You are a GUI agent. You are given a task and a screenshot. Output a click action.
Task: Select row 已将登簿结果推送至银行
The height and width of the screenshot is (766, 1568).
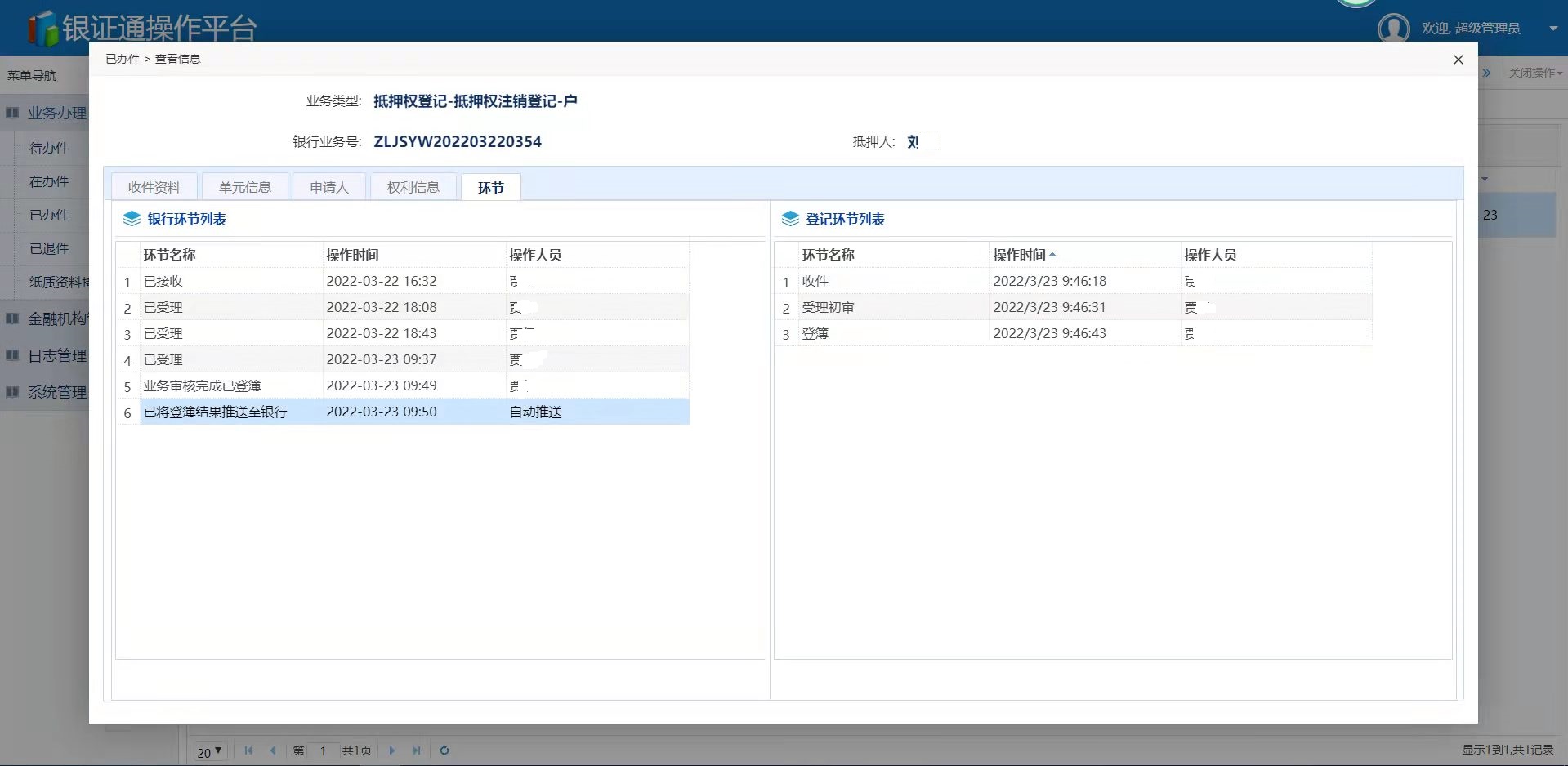pos(216,412)
